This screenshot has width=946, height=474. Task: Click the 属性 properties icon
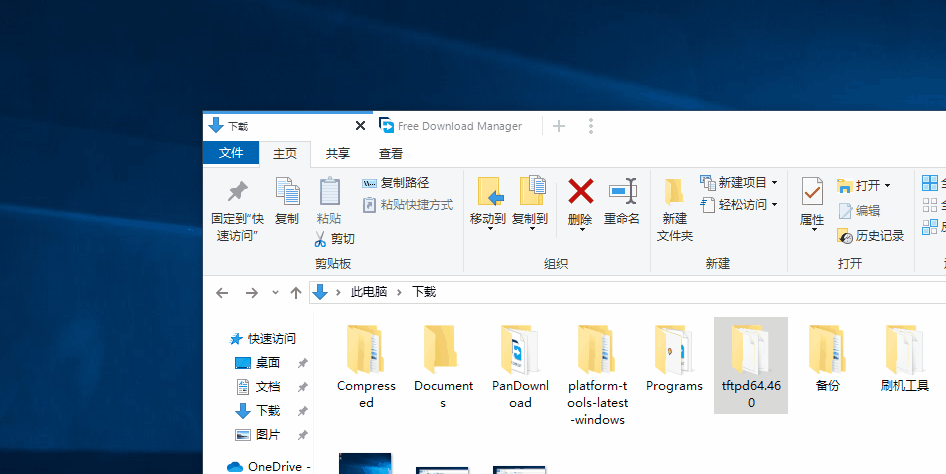tap(812, 191)
